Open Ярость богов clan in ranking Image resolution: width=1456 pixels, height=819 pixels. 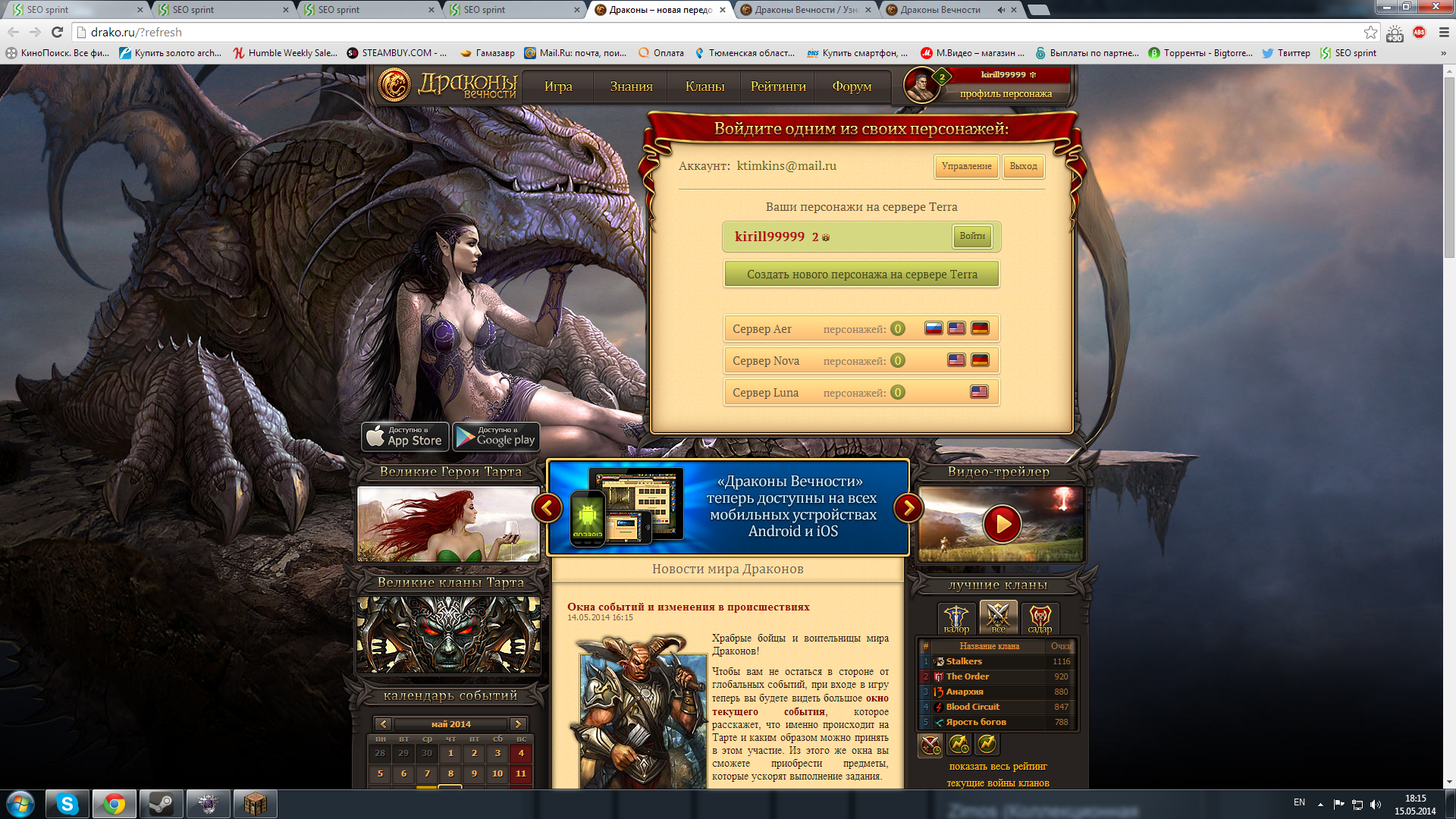(976, 722)
